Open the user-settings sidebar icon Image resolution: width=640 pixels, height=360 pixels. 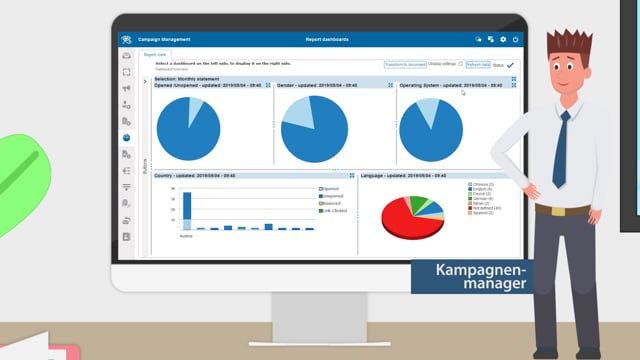[x=127, y=105]
